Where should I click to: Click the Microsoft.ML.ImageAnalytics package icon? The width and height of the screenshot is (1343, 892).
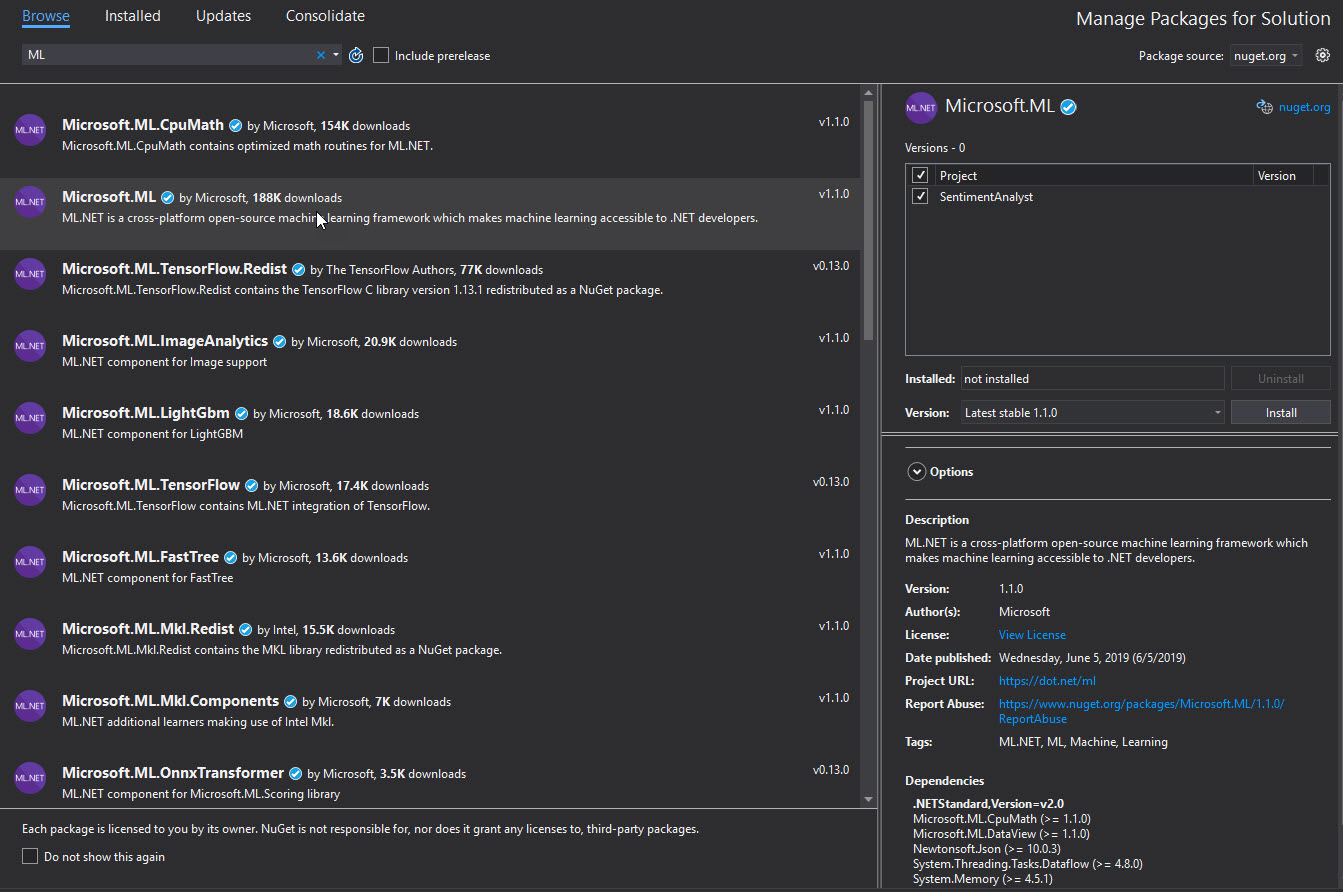(x=30, y=346)
